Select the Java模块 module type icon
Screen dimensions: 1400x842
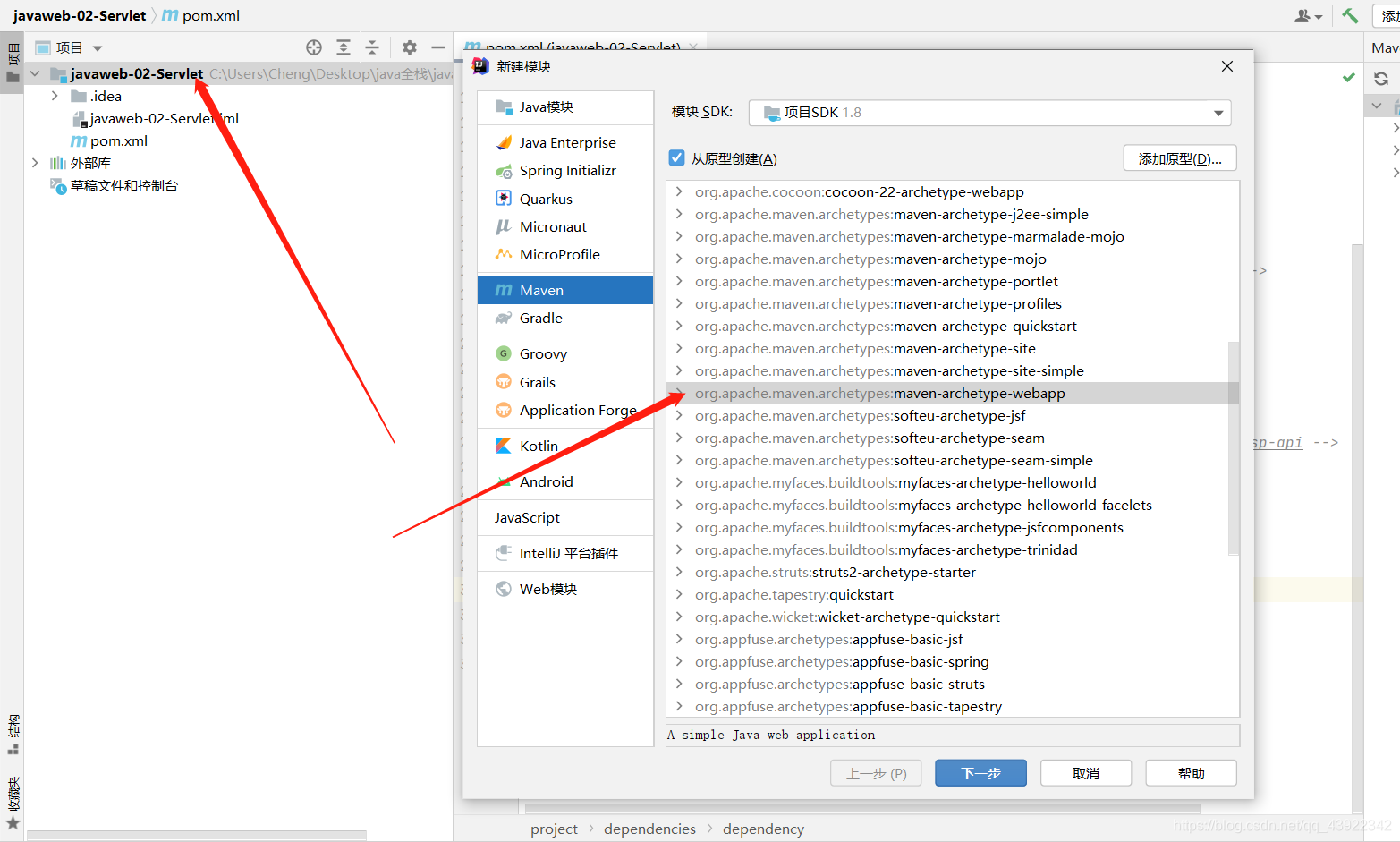pos(504,106)
